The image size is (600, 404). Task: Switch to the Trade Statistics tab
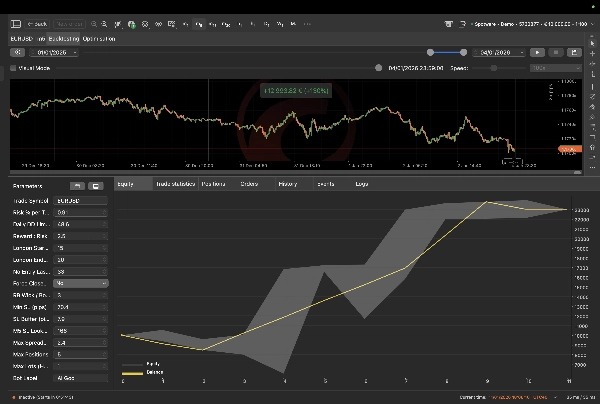[175, 184]
